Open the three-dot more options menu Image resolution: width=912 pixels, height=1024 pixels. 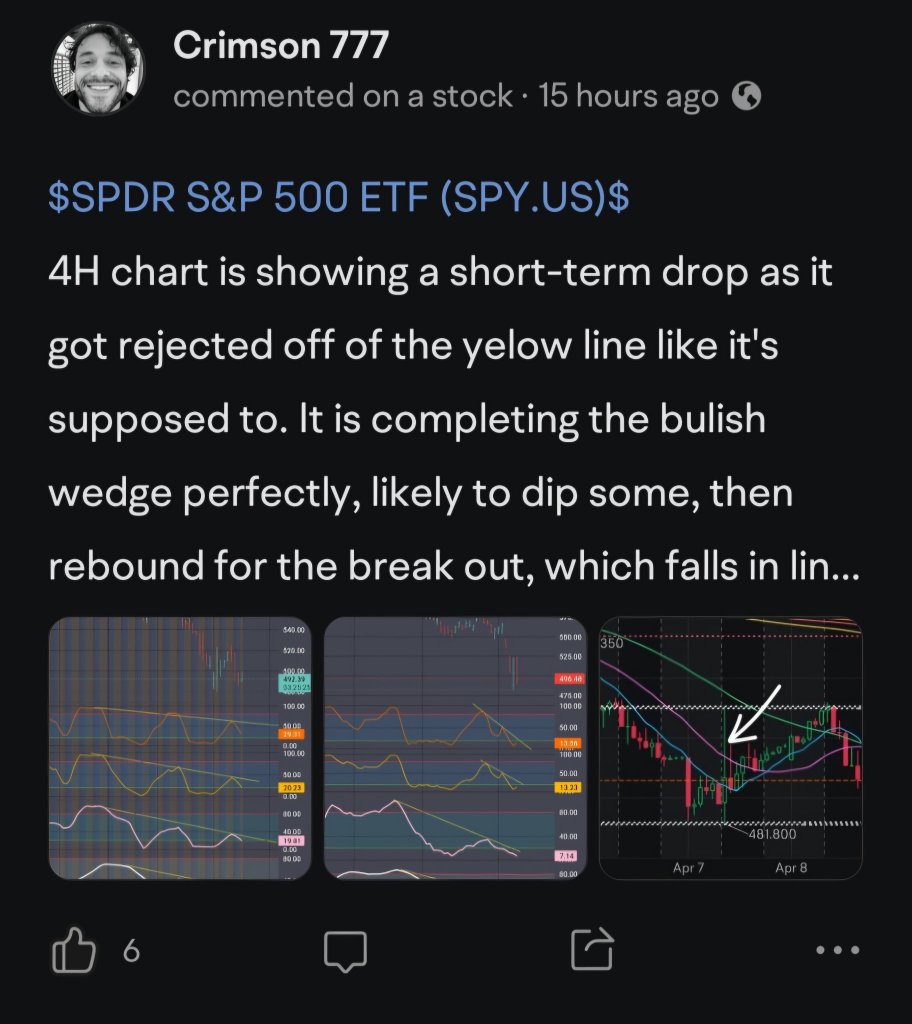click(838, 950)
